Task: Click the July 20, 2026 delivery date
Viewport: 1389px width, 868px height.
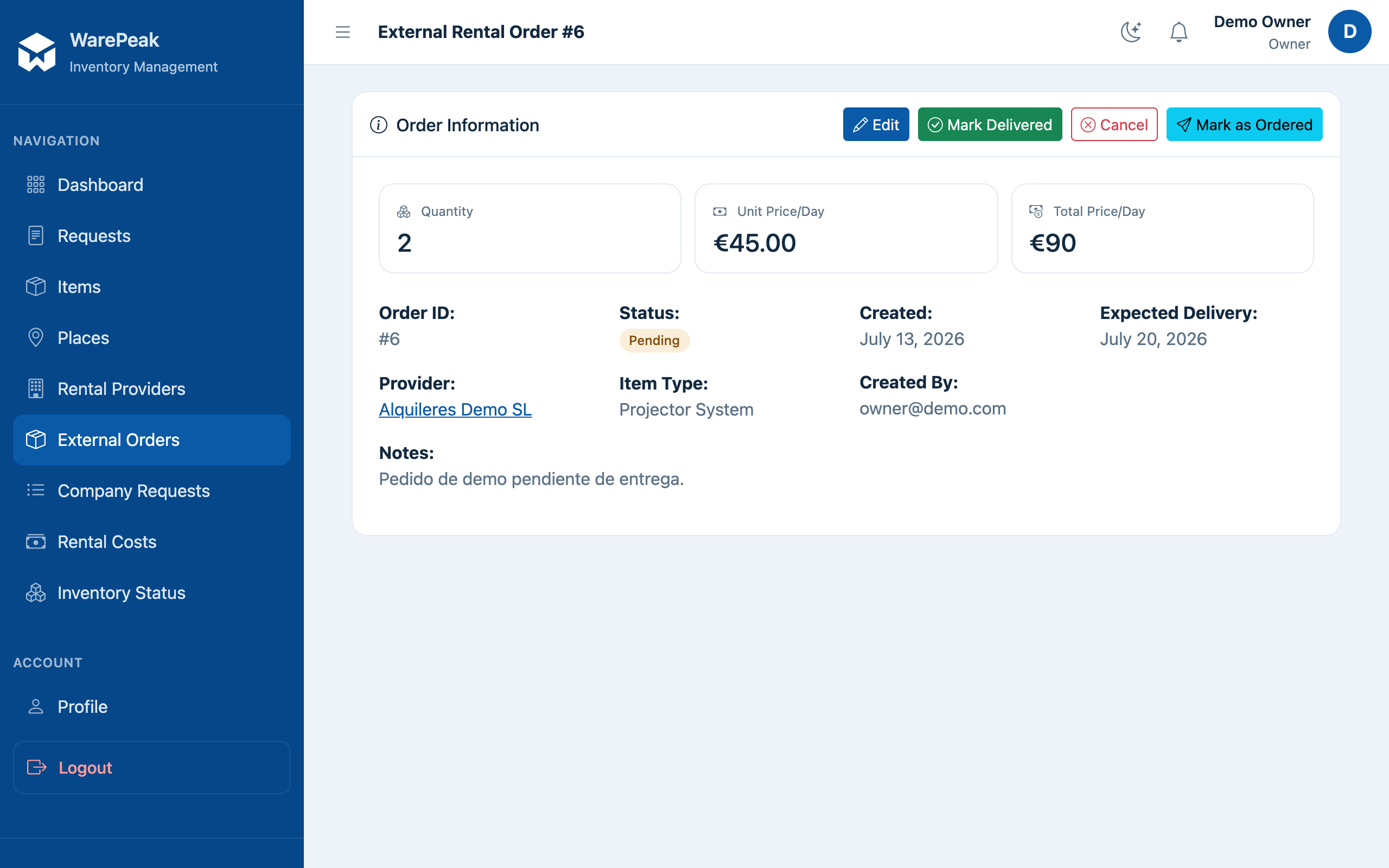Action: click(1153, 339)
